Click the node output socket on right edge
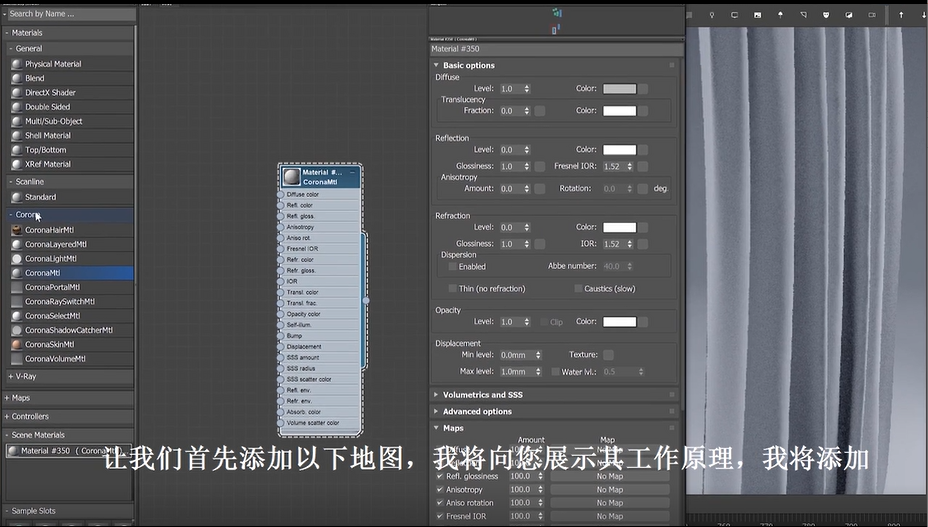The image size is (928, 527). click(x=366, y=300)
